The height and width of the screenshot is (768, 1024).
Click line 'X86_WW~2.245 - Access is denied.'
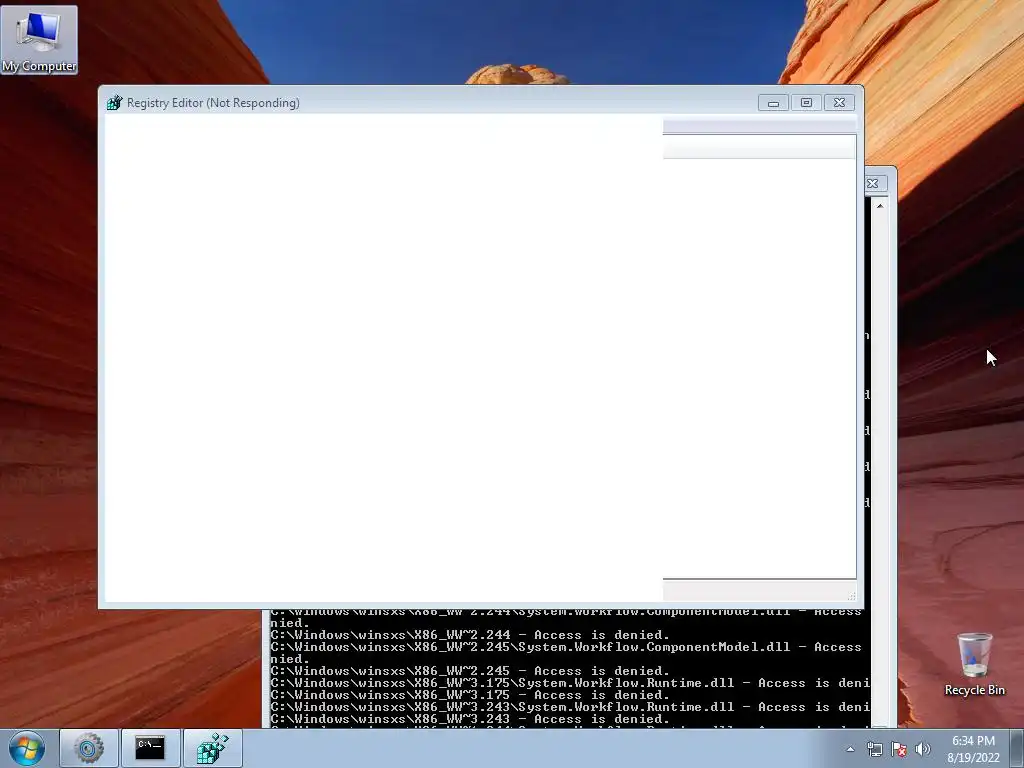point(470,671)
